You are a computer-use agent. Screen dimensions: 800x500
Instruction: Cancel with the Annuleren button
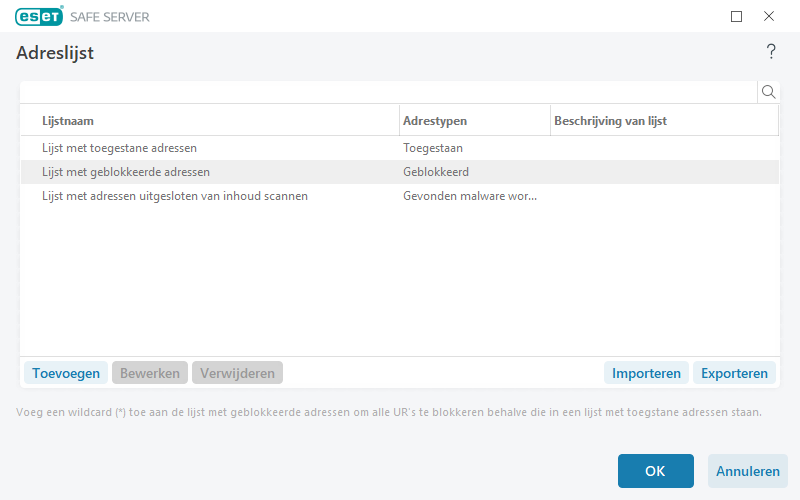click(747, 471)
